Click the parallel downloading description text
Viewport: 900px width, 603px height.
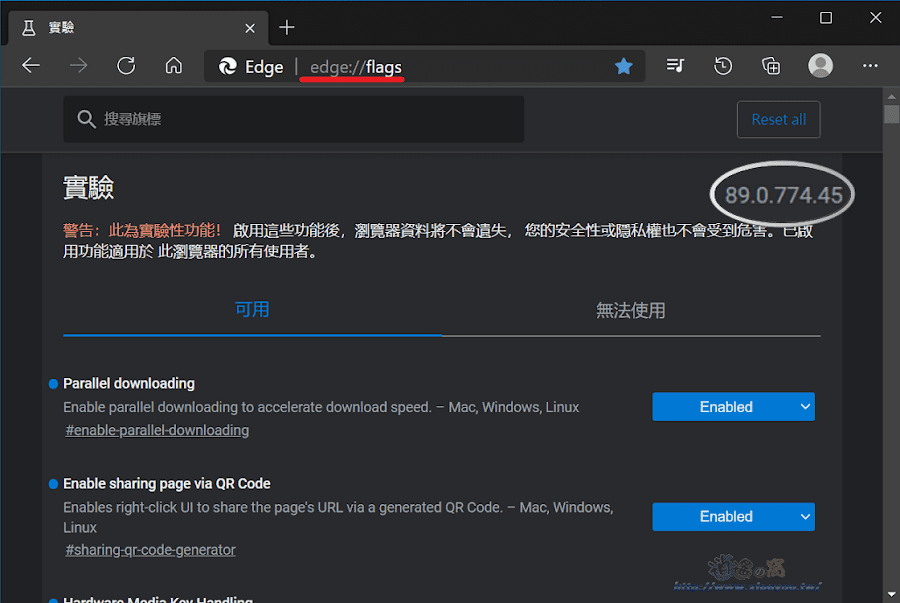click(321, 407)
